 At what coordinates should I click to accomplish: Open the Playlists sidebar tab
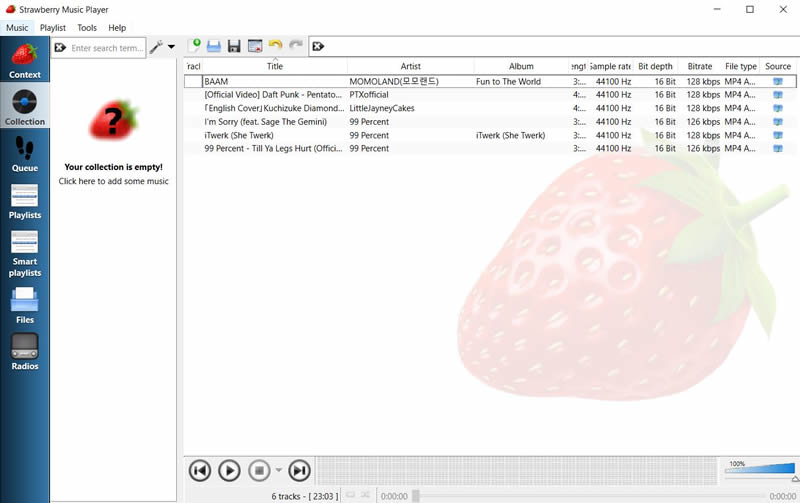(x=24, y=200)
